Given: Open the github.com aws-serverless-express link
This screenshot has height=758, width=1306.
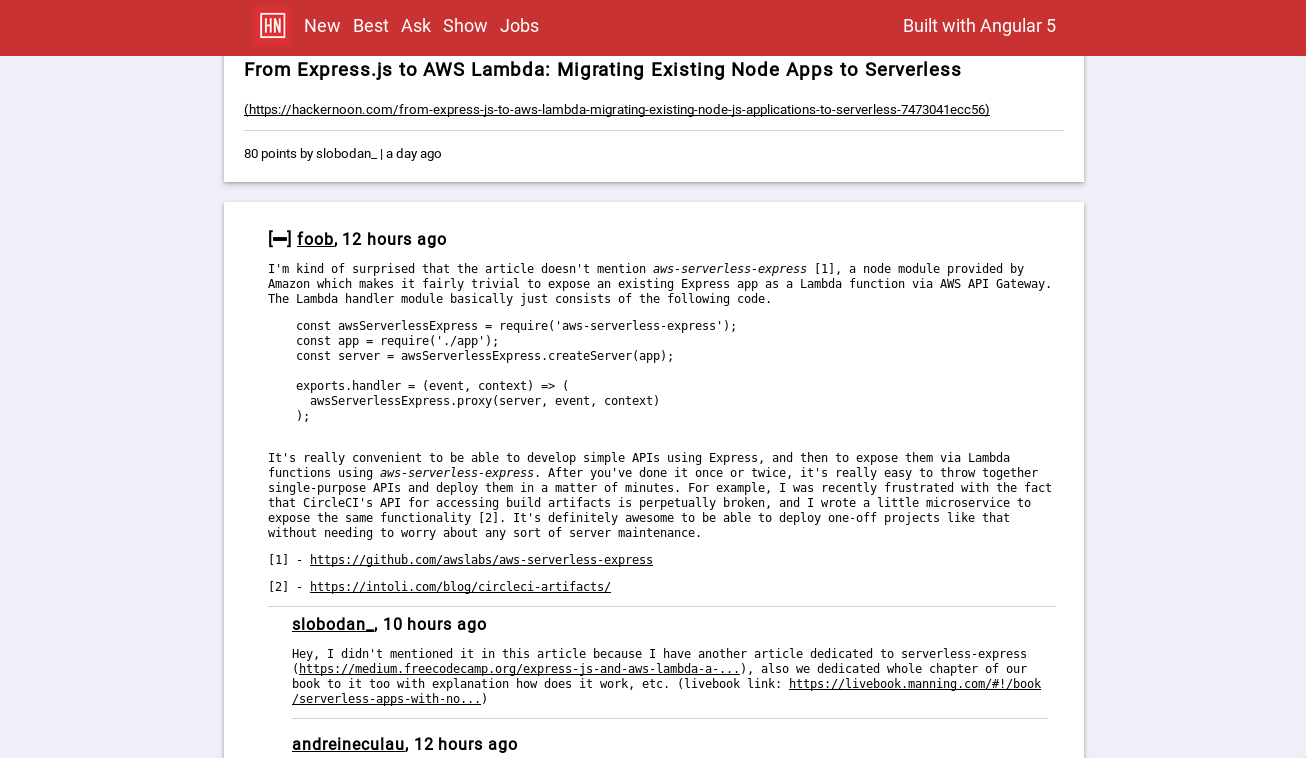Looking at the screenshot, I should [481, 560].
